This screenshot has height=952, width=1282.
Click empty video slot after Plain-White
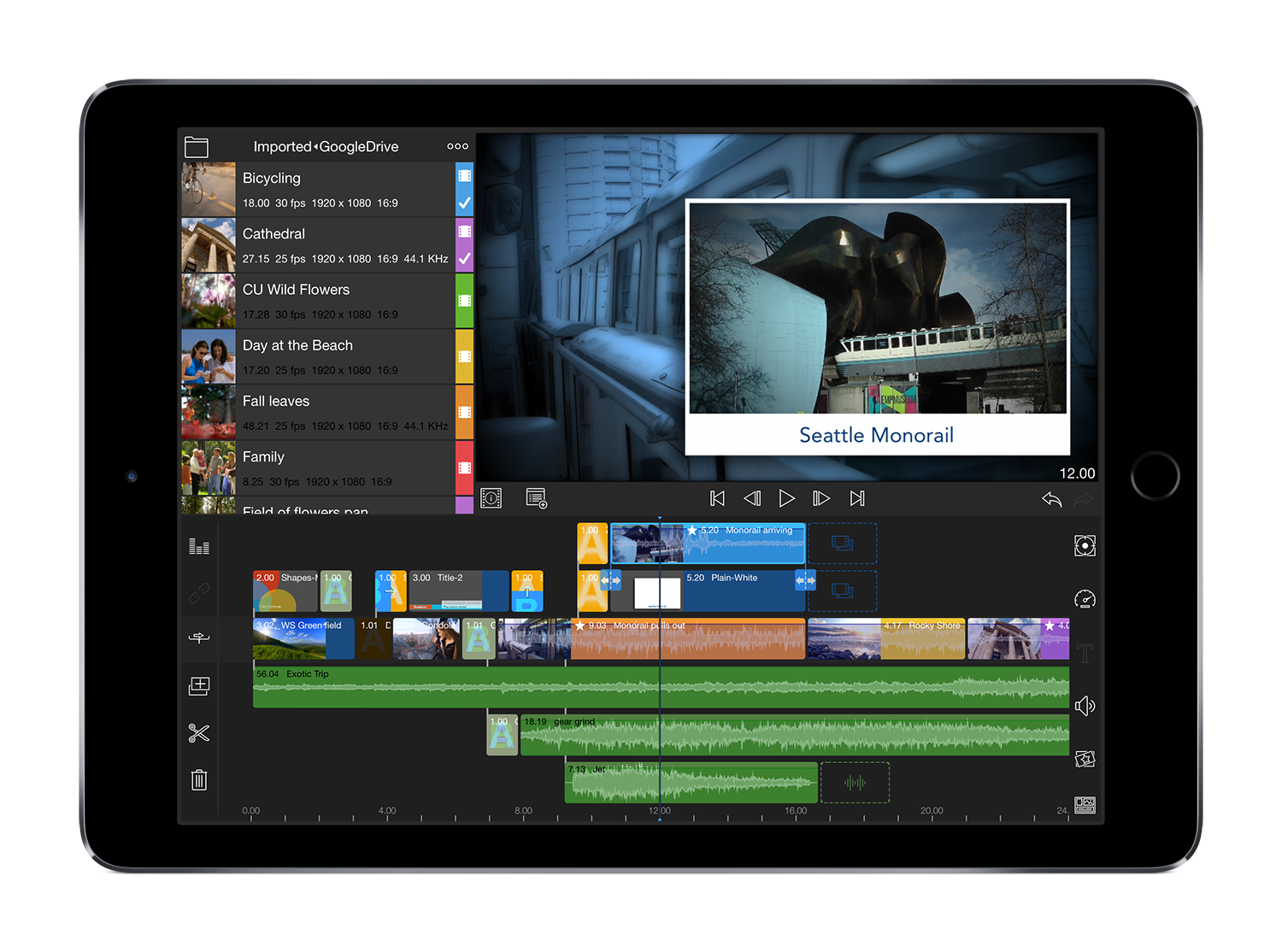click(843, 591)
